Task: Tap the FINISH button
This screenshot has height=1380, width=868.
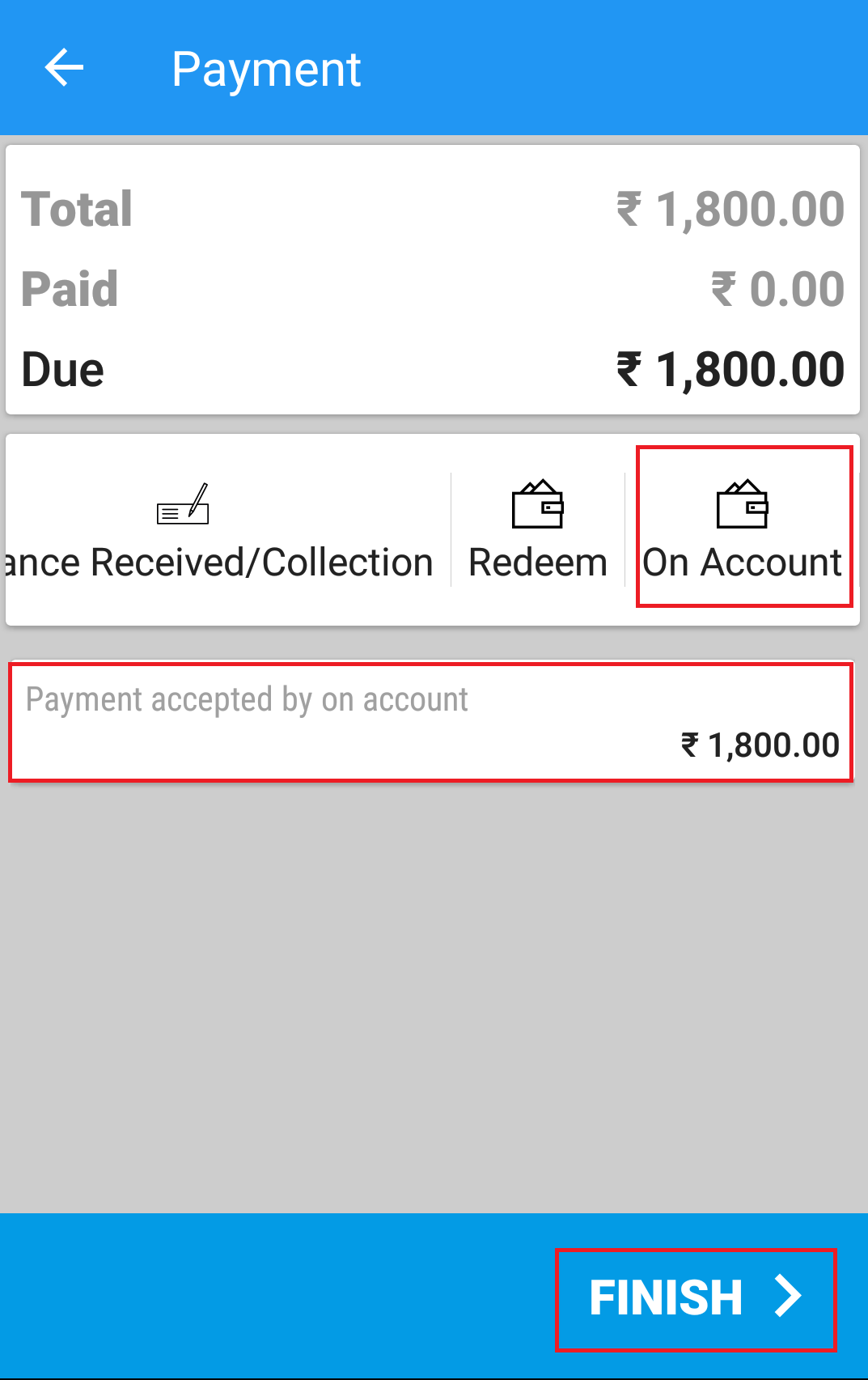Action: (x=696, y=1298)
